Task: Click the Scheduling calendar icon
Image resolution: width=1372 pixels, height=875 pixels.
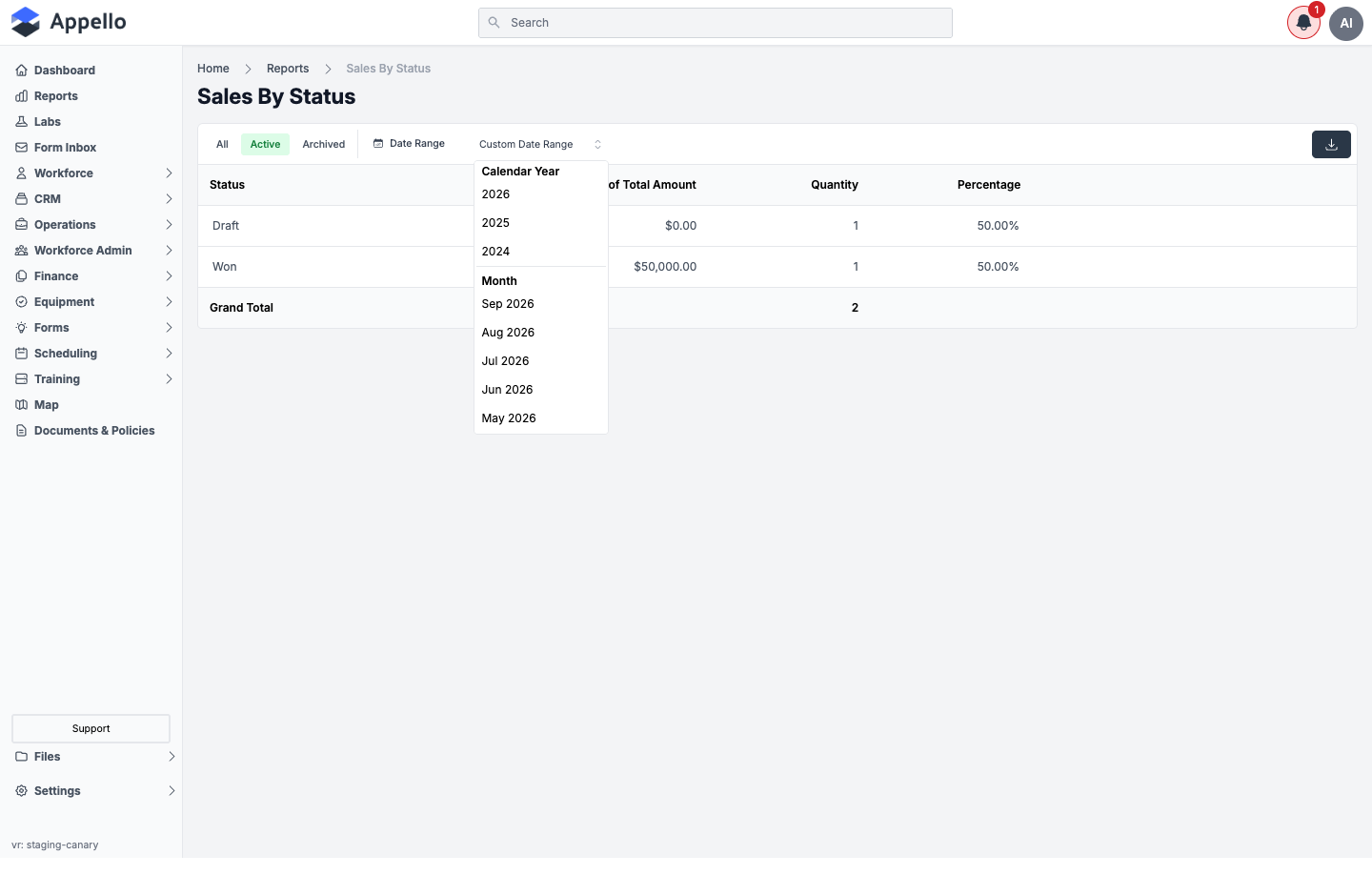Action: point(21,354)
